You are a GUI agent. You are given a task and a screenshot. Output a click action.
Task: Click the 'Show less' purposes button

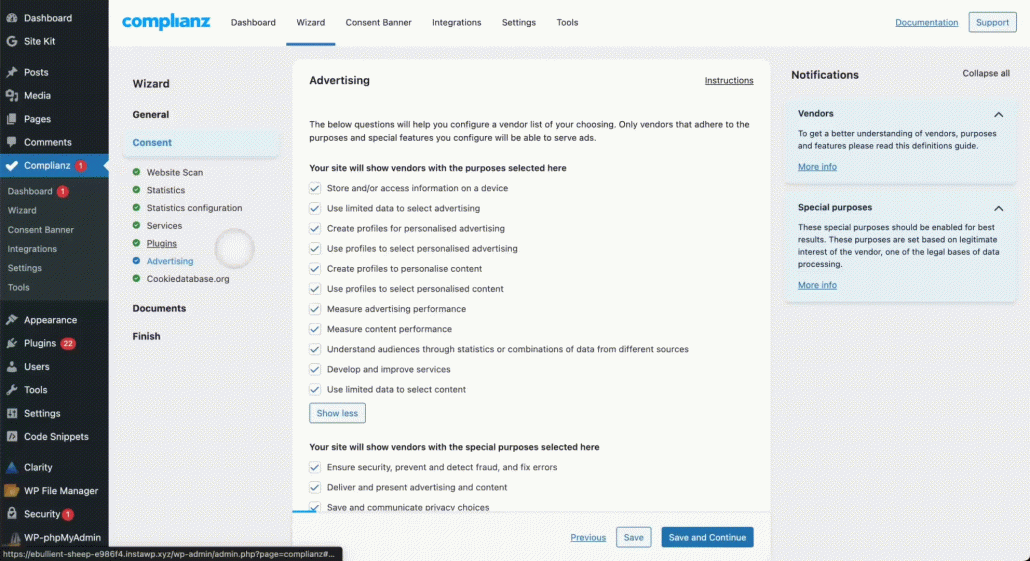coord(337,413)
